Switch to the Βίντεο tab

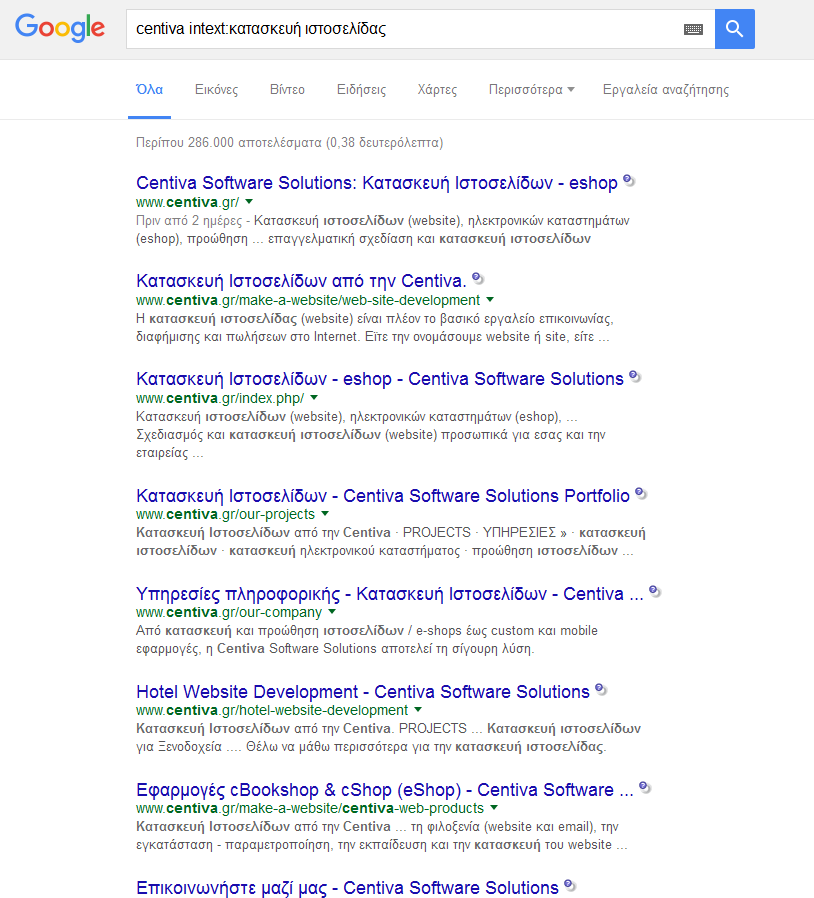(x=287, y=90)
